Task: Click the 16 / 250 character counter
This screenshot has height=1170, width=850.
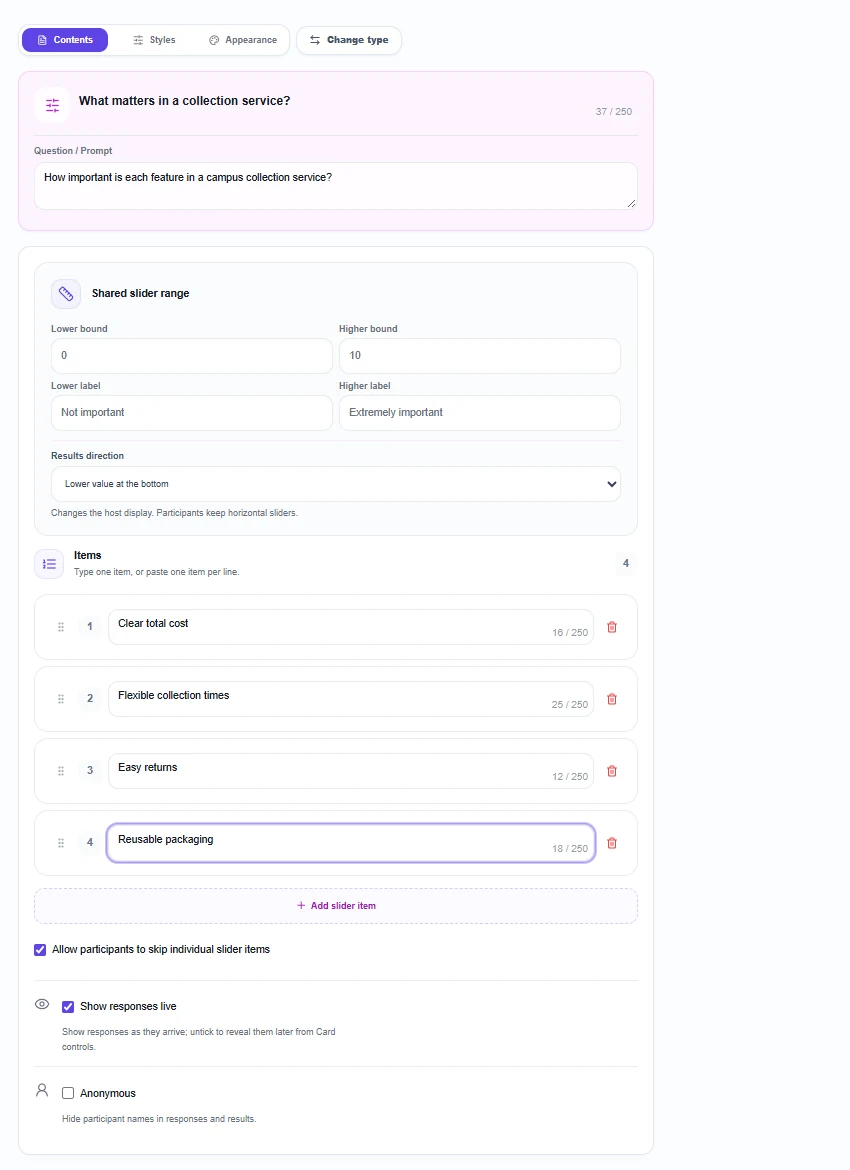Action: pos(570,633)
